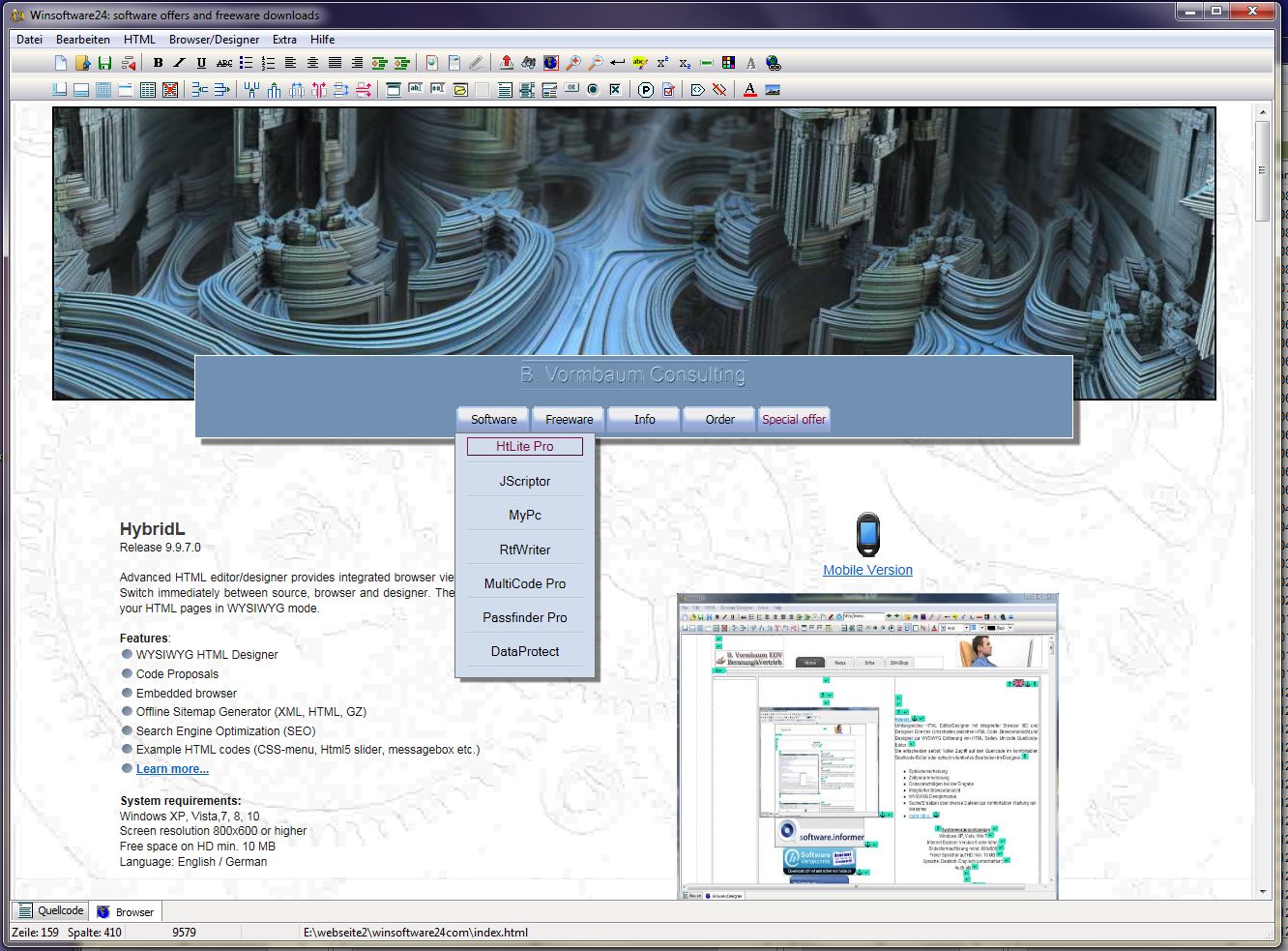Insert a checkbox form element

pos(615,90)
